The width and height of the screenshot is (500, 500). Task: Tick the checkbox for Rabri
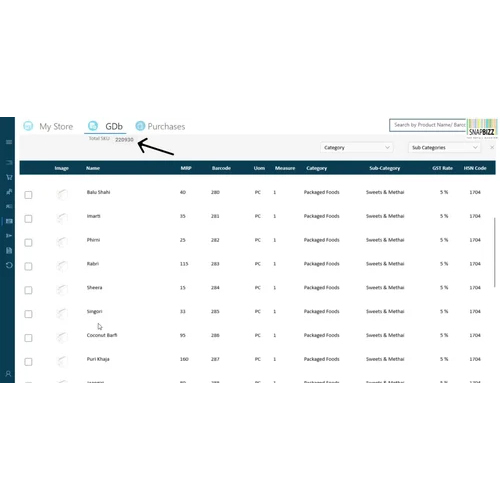coord(28,266)
